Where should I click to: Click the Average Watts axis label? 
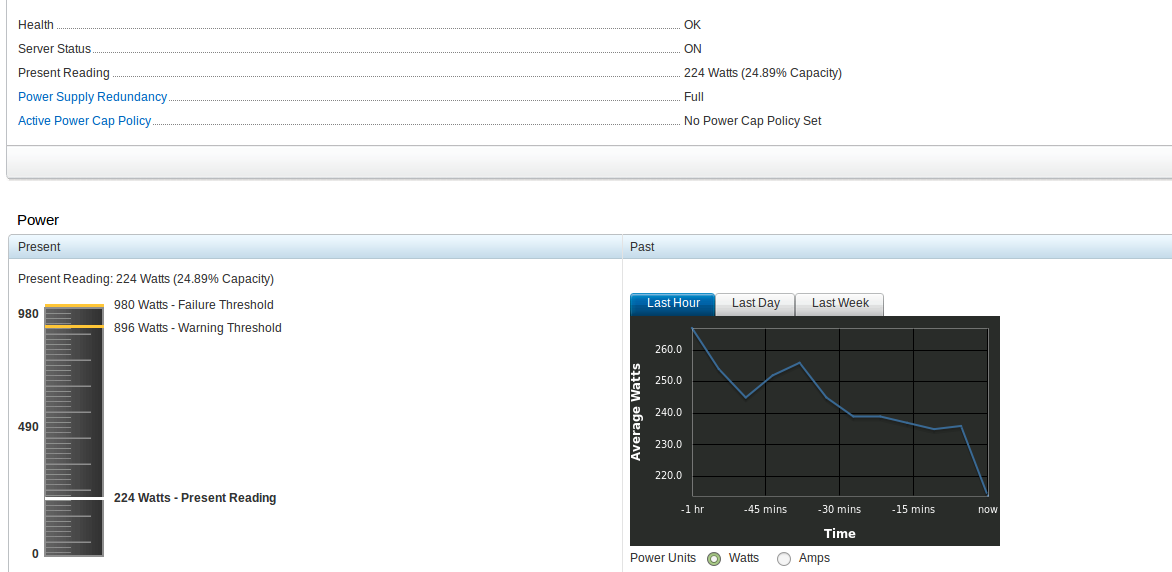[x=636, y=412]
